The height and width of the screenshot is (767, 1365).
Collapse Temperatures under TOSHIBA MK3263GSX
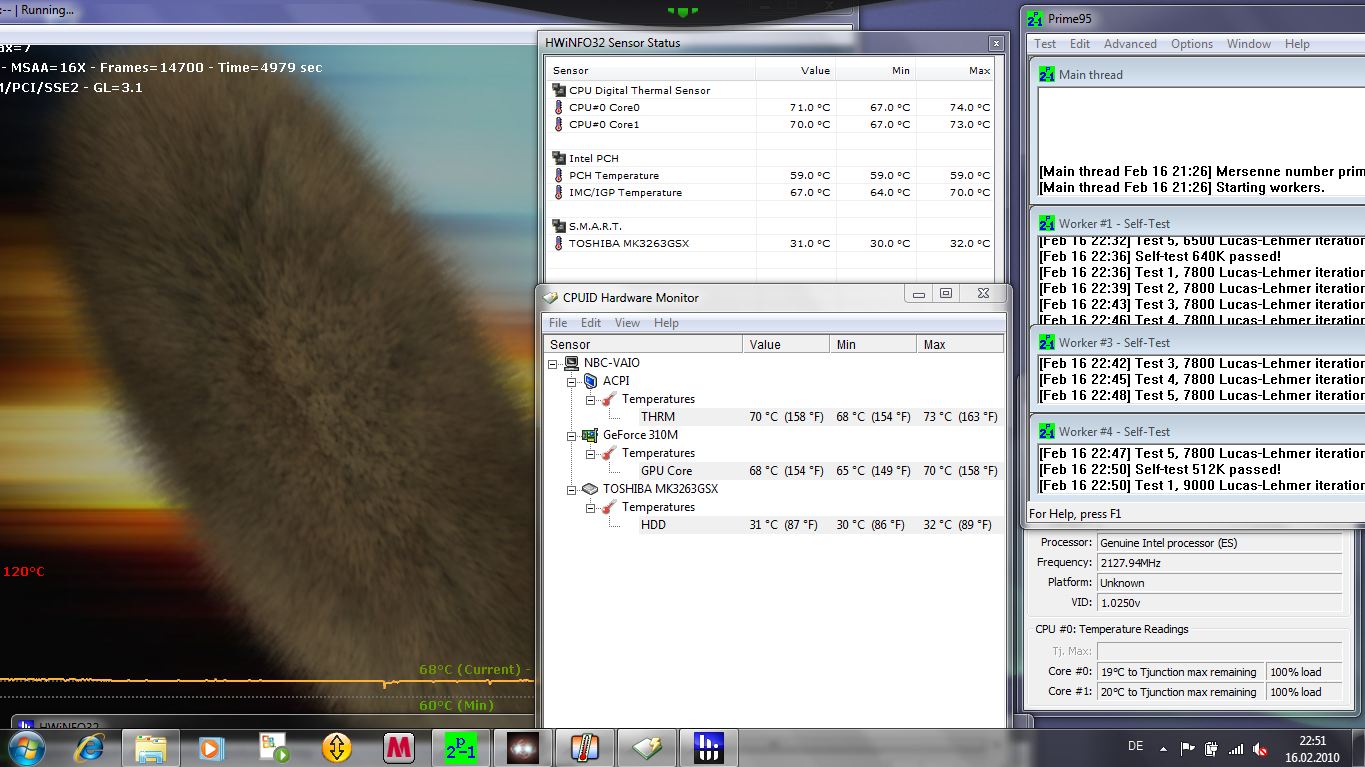click(590, 508)
